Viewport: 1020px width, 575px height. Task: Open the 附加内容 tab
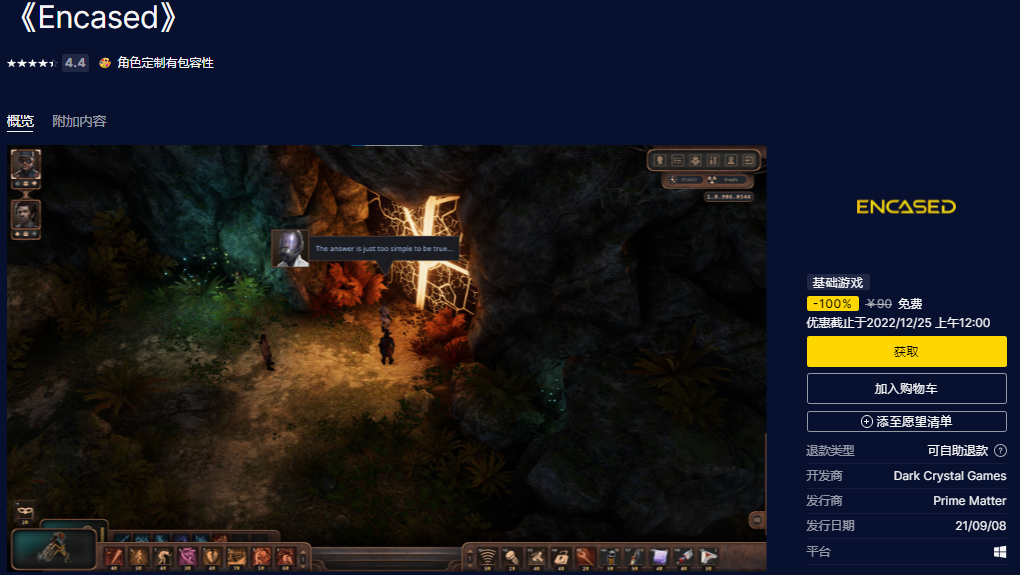coord(79,121)
